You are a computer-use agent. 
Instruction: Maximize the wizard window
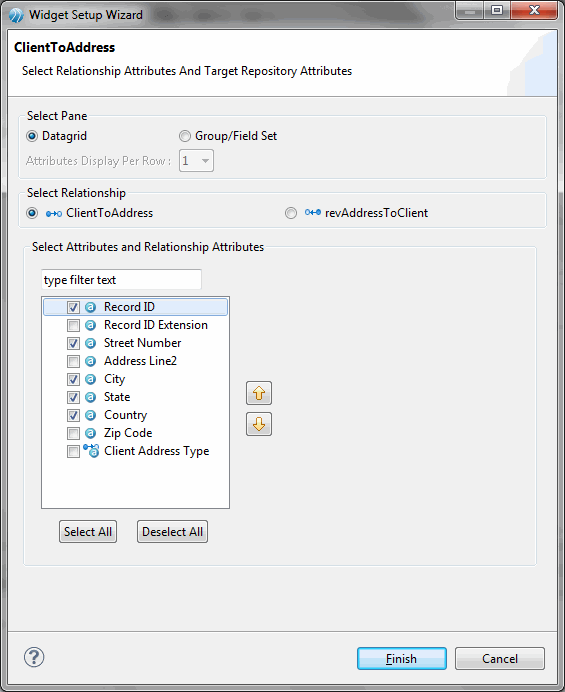497,10
